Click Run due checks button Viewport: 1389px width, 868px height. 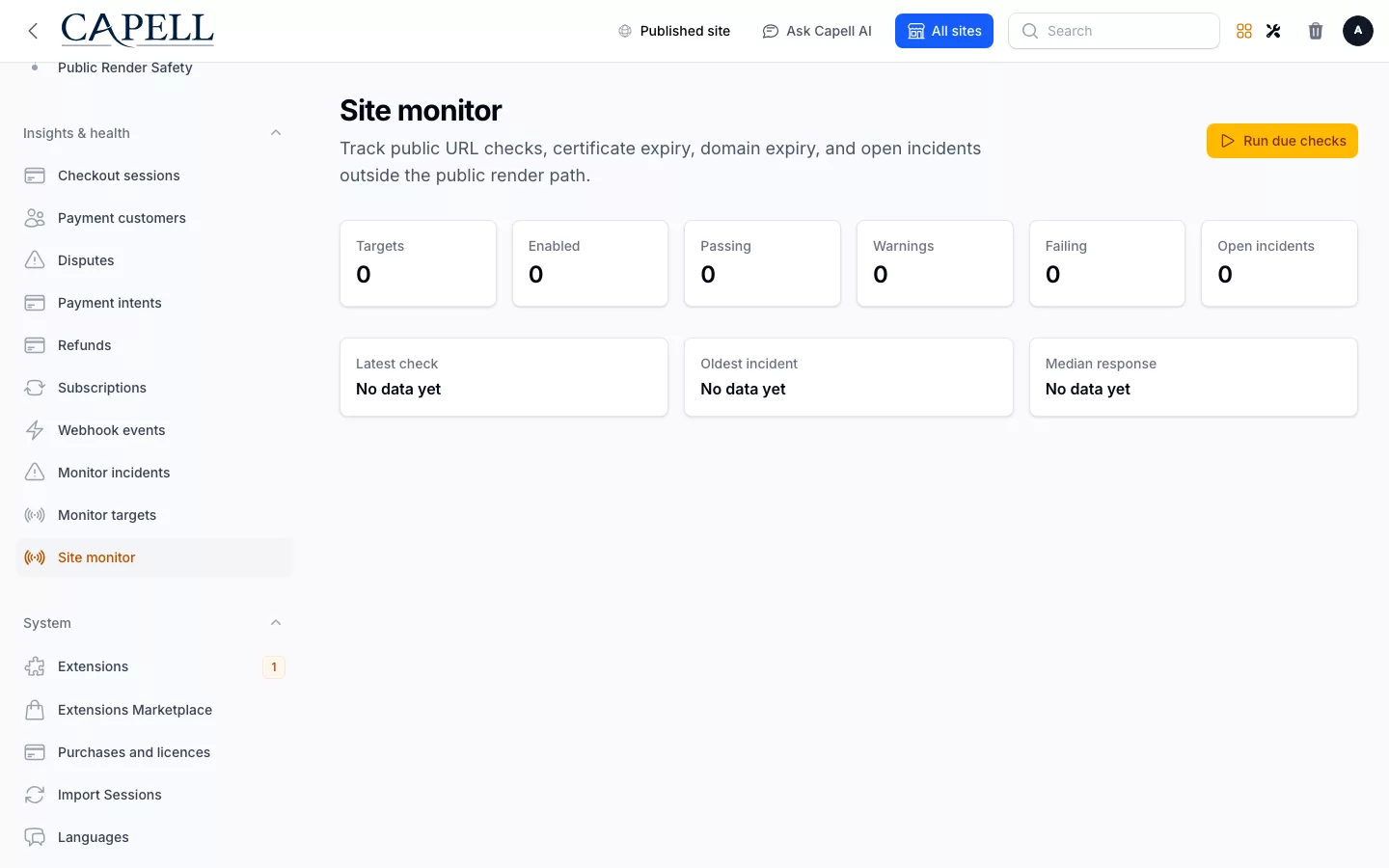[1282, 141]
